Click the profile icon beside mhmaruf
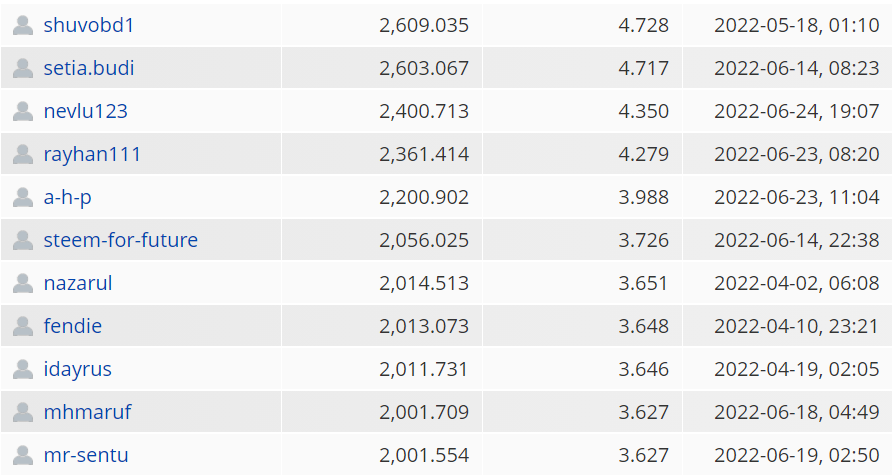The image size is (892, 476). point(23,412)
